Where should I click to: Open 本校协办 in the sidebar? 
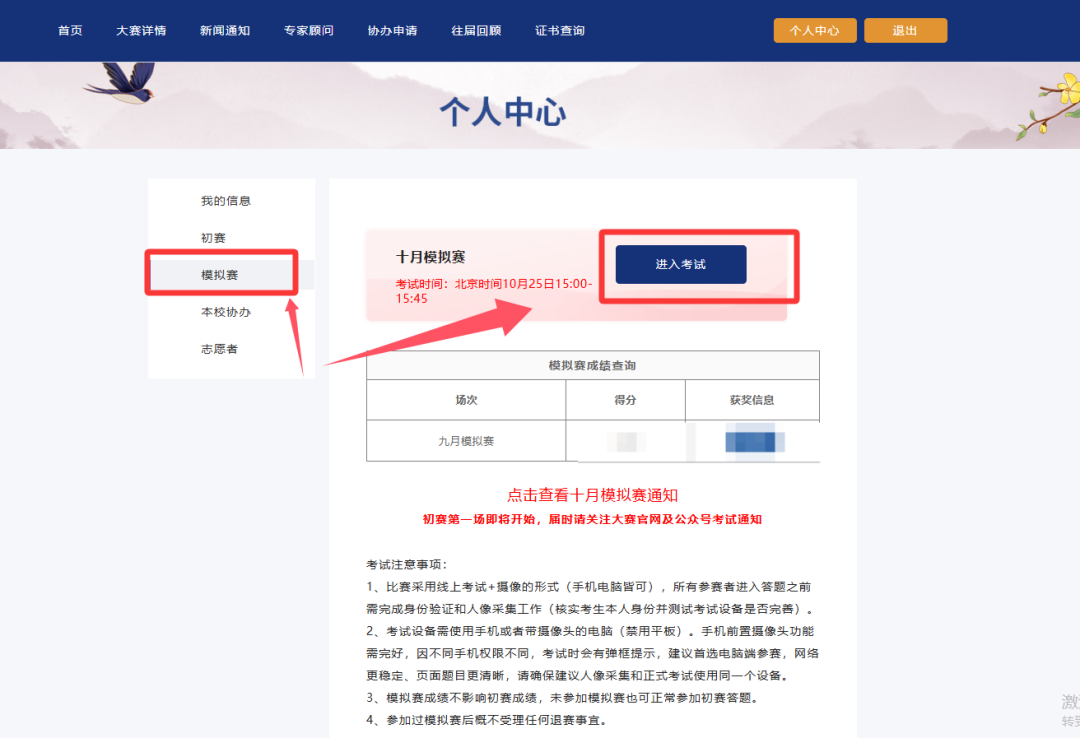(x=226, y=312)
